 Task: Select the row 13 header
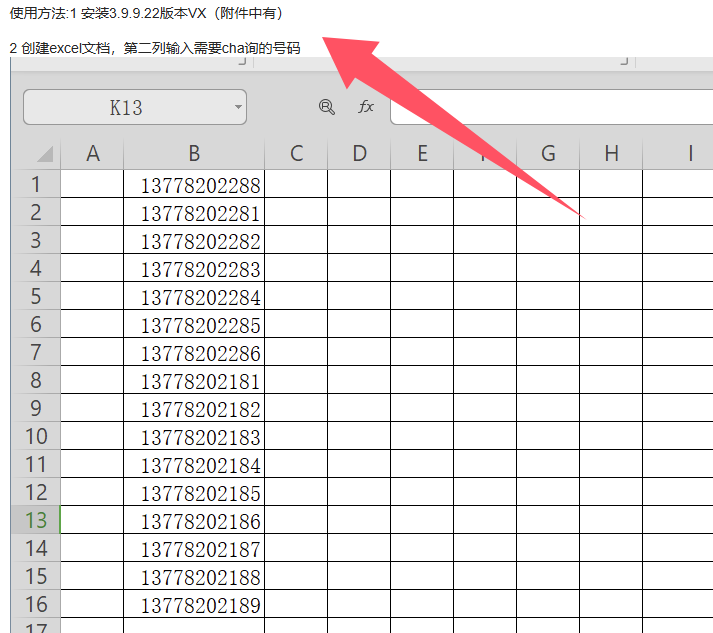point(36,520)
